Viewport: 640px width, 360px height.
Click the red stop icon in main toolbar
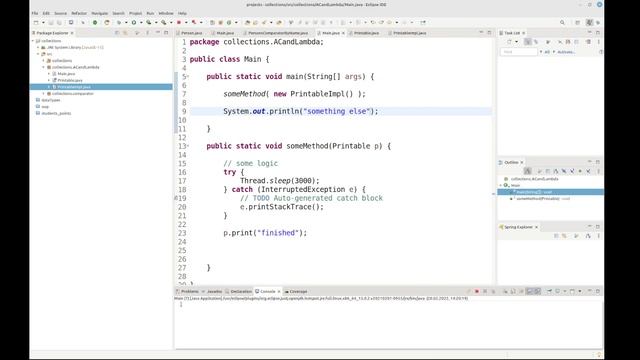[179, 22]
